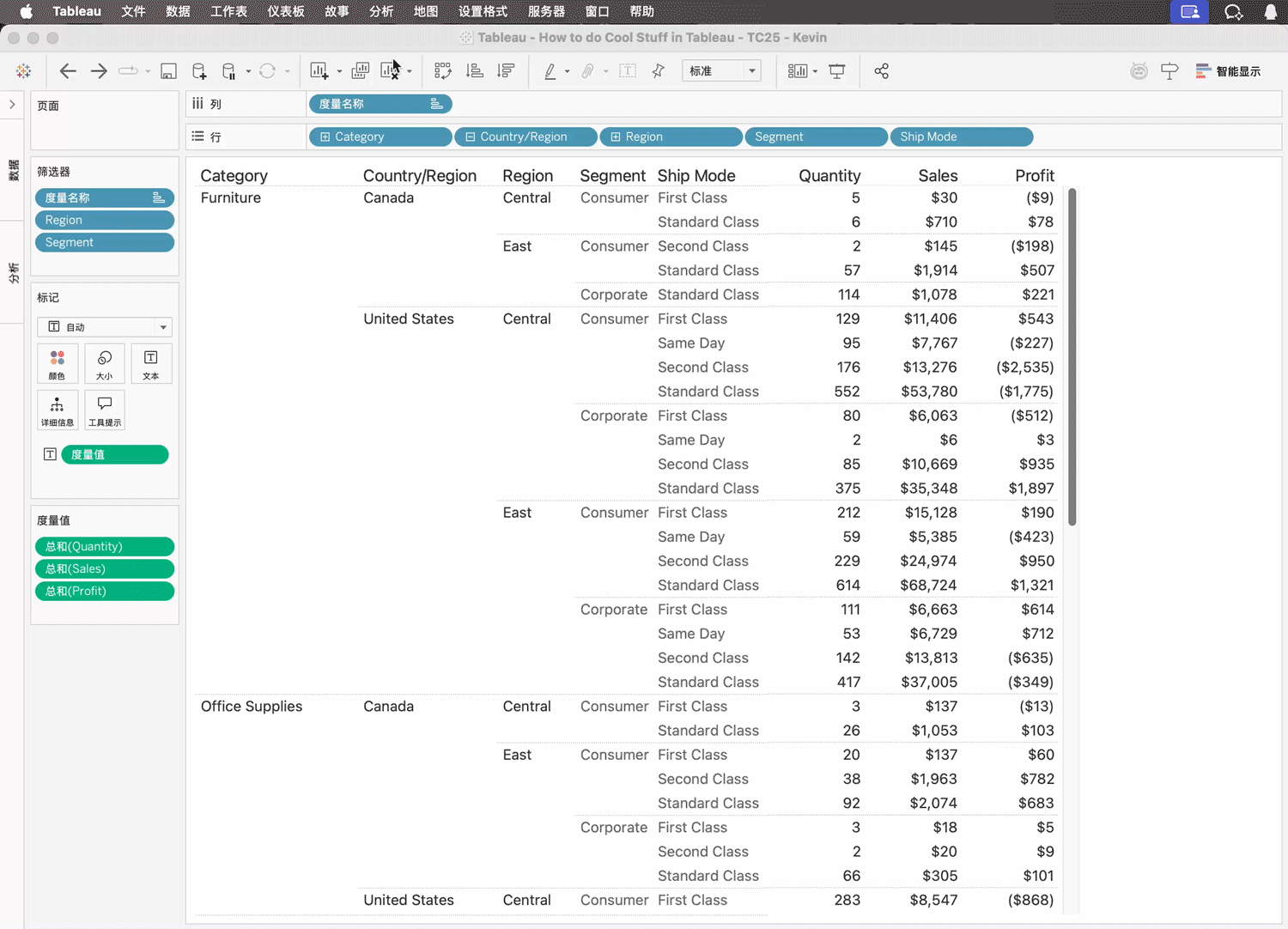Expand the collapsed left side pane
The height and width of the screenshot is (929, 1288).
coord(12,105)
